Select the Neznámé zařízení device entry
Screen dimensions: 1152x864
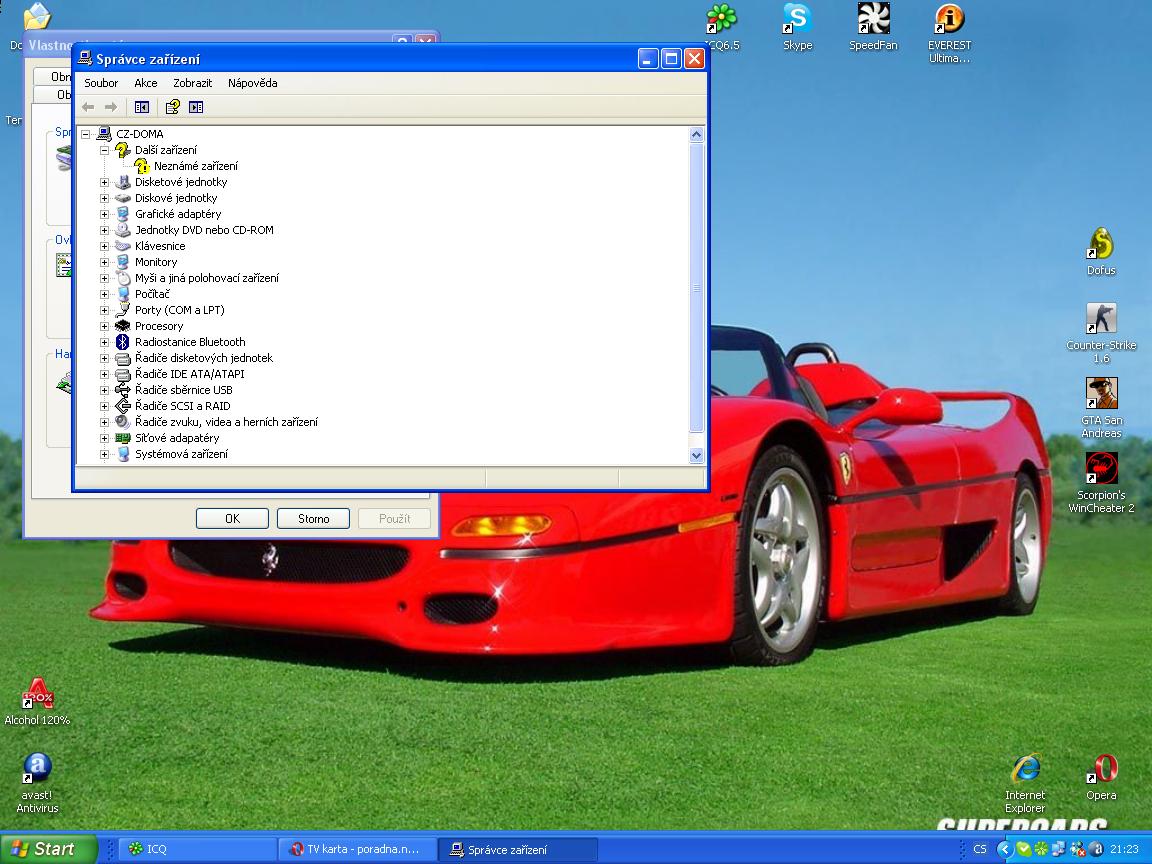[x=195, y=166]
